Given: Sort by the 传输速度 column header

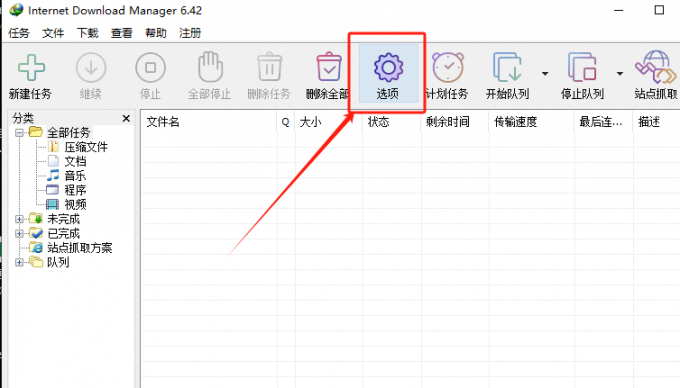Looking at the screenshot, I should (x=531, y=122).
